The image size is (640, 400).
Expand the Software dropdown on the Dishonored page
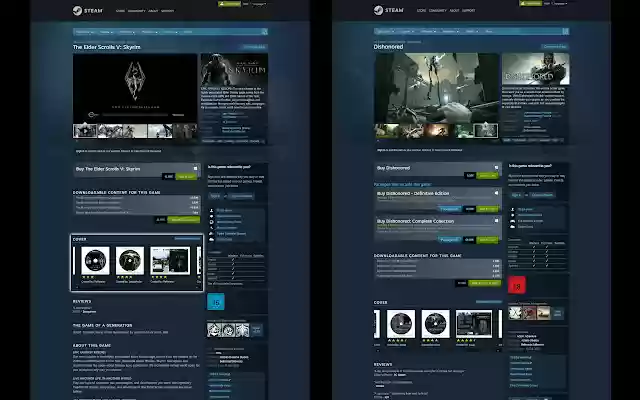[427, 31]
